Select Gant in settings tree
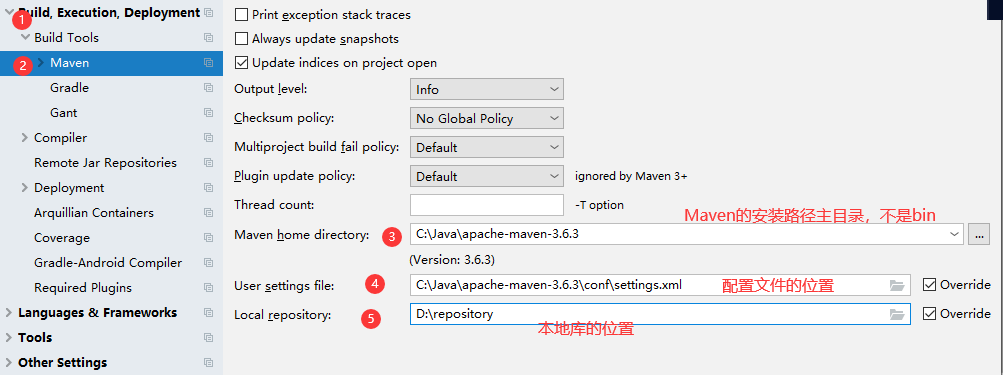 (63, 113)
